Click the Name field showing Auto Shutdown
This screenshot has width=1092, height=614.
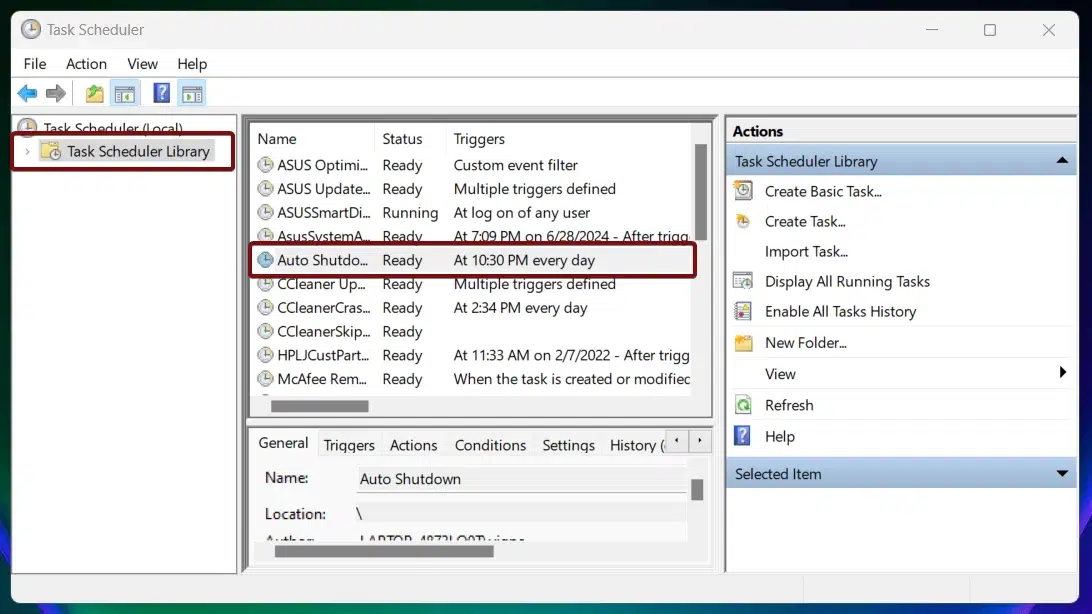(522, 479)
